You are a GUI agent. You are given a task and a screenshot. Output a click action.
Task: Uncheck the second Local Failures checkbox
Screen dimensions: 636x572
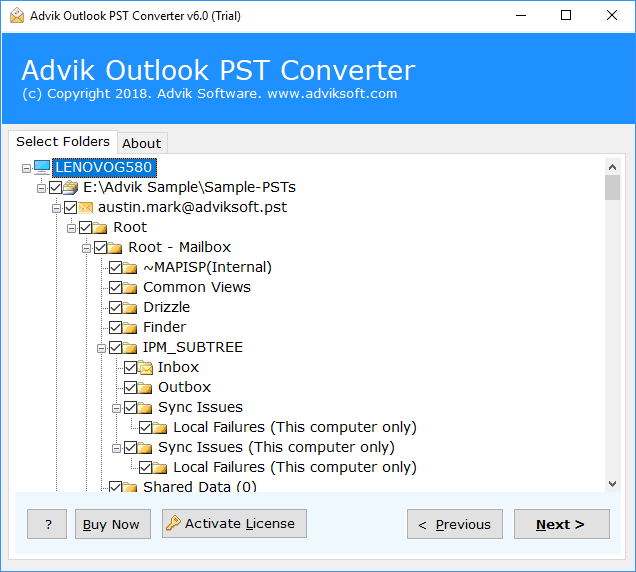[146, 467]
